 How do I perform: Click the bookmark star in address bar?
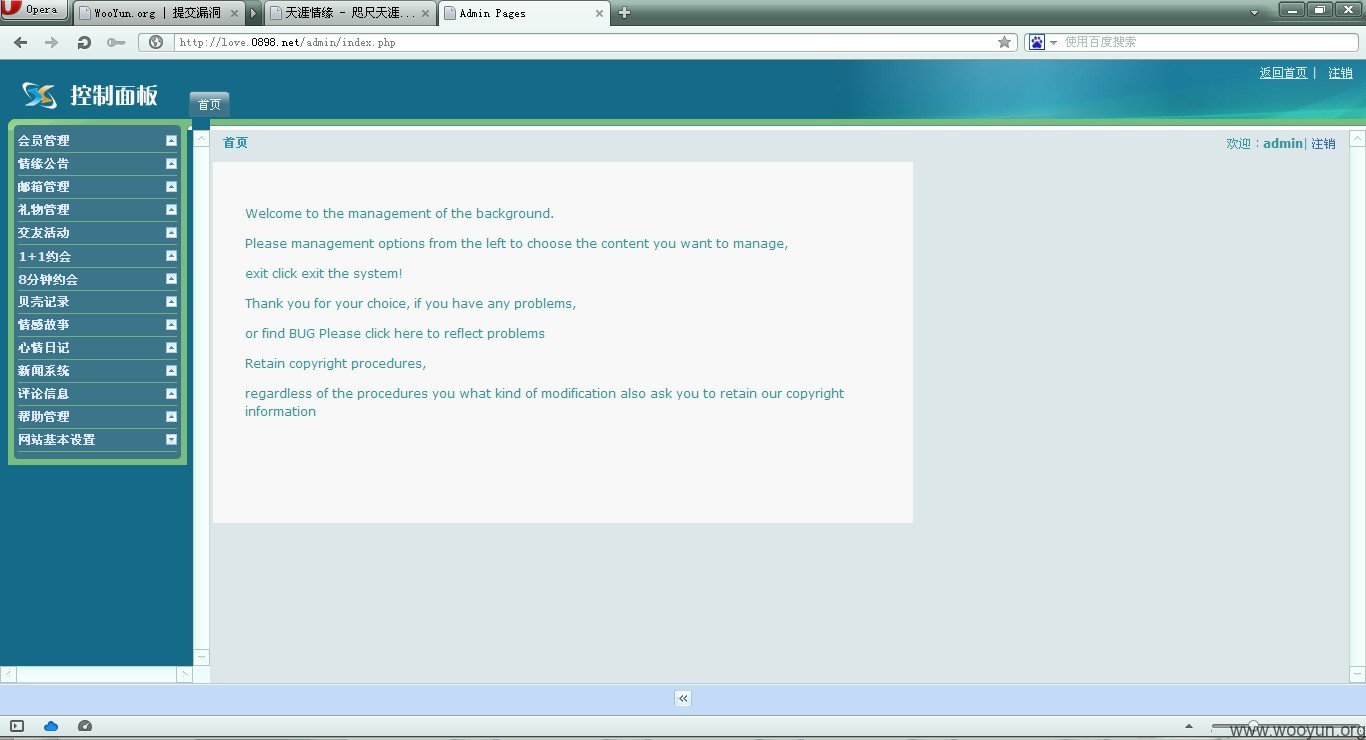(1004, 42)
